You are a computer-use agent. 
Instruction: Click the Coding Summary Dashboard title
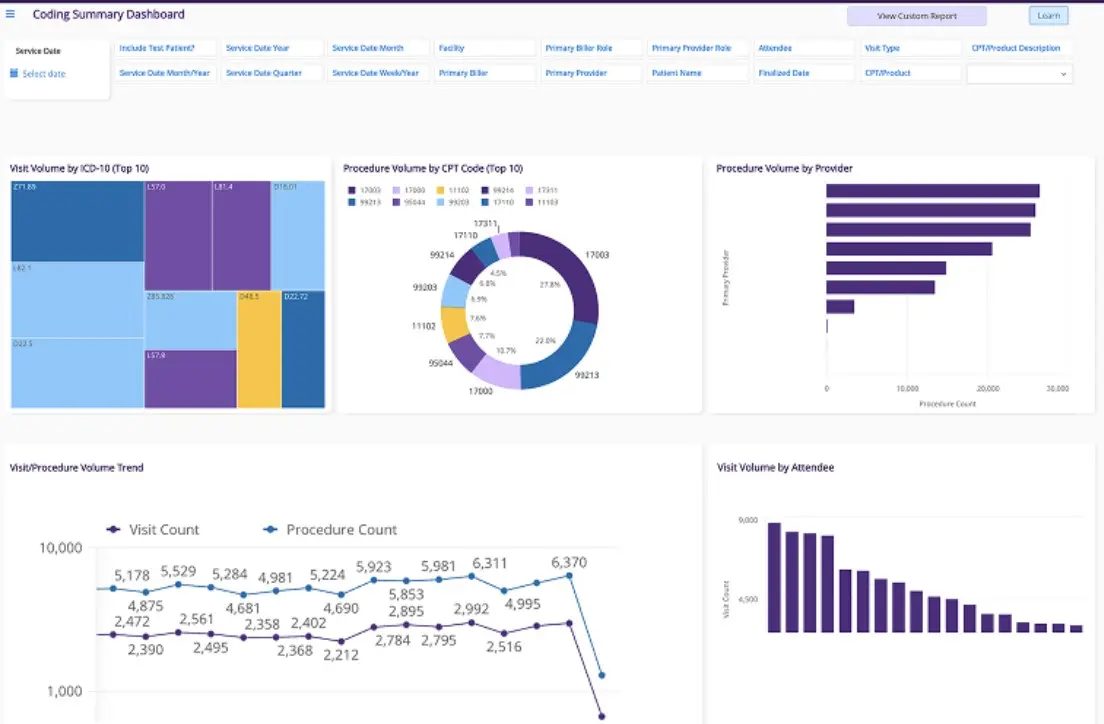click(x=108, y=14)
